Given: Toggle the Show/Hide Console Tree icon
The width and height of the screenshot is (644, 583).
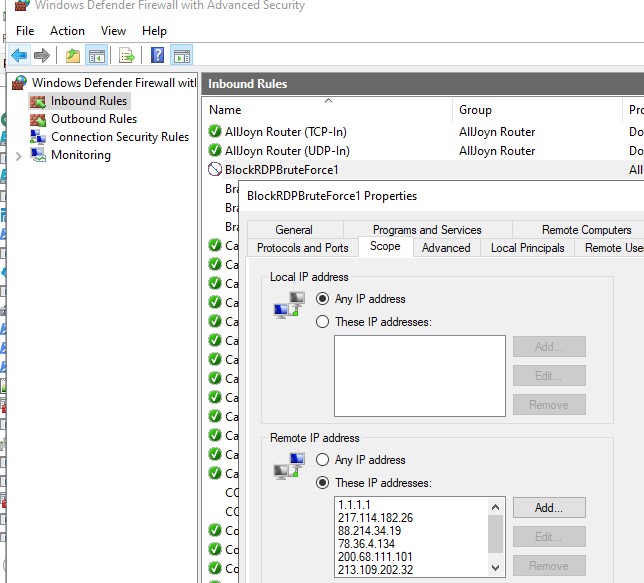Looking at the screenshot, I should [x=97, y=55].
